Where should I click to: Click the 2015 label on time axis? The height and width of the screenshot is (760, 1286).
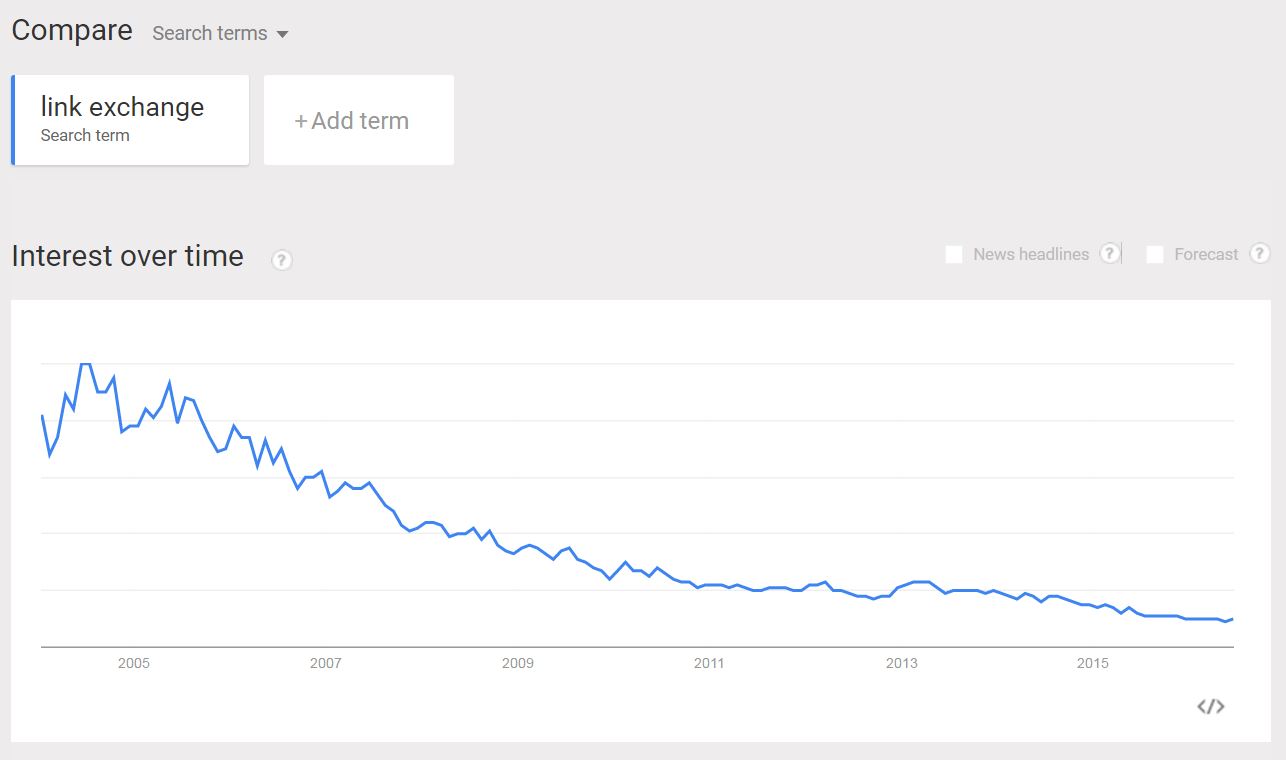pyautogui.click(x=1093, y=663)
